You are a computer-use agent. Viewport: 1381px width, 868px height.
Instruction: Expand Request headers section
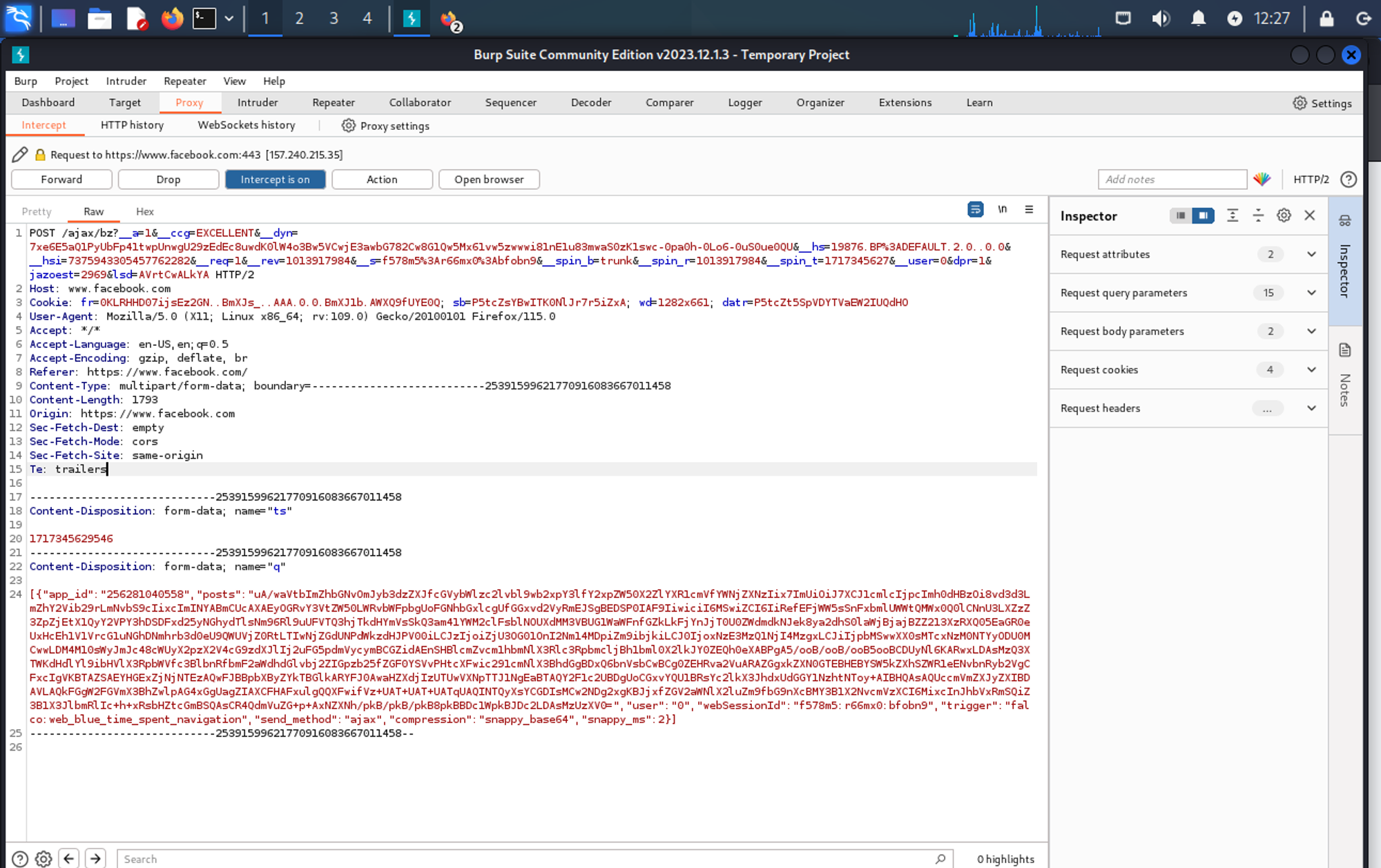coord(1188,408)
